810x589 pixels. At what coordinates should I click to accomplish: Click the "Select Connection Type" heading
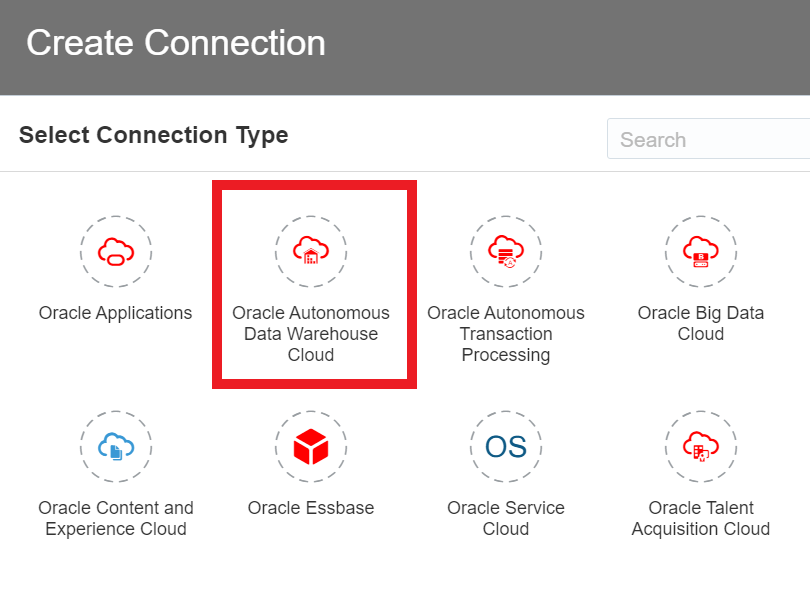[154, 135]
